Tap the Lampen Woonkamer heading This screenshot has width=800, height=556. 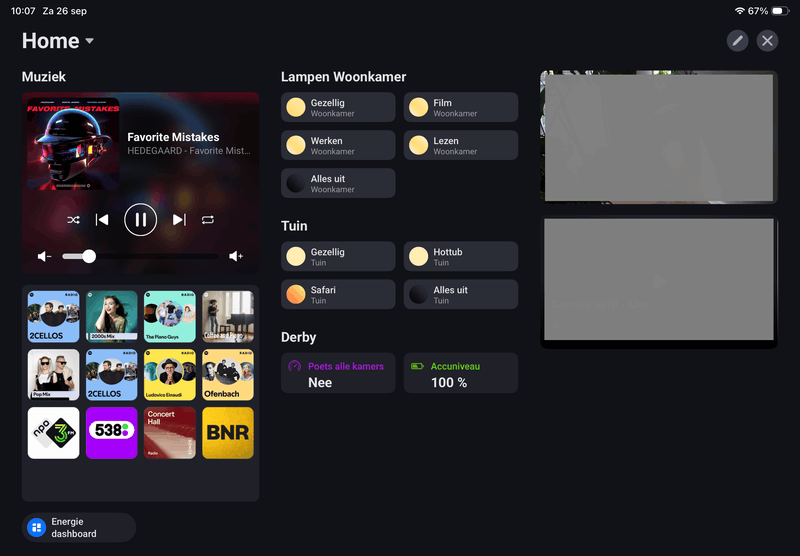point(343,77)
